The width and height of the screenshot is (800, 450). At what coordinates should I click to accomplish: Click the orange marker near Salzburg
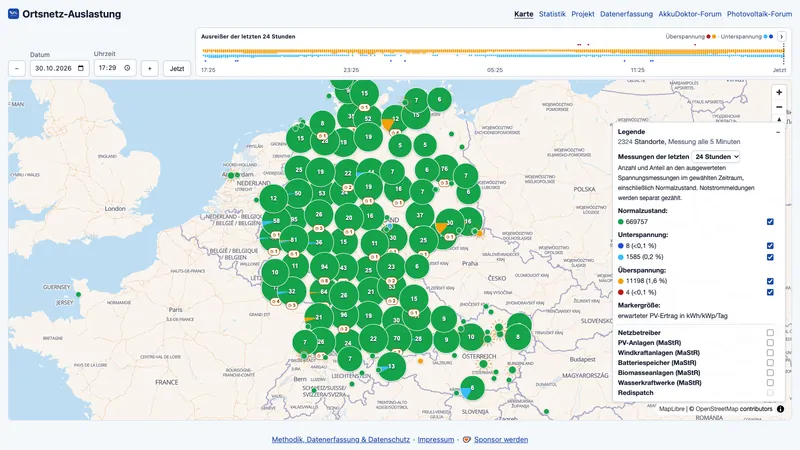point(420,361)
